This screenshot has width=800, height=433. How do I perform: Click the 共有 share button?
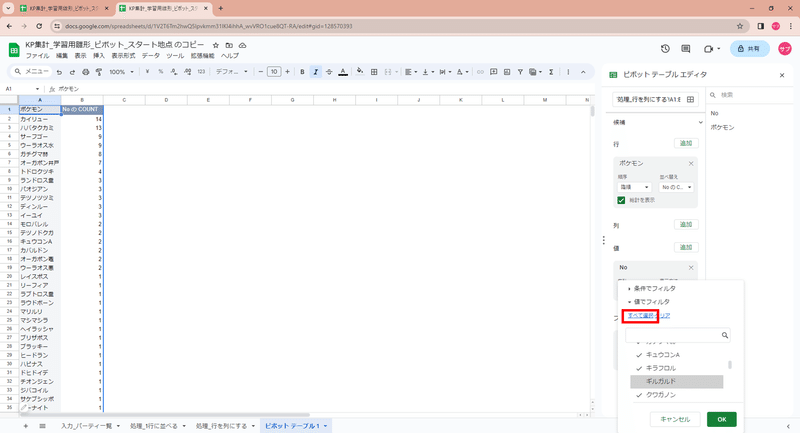749,48
